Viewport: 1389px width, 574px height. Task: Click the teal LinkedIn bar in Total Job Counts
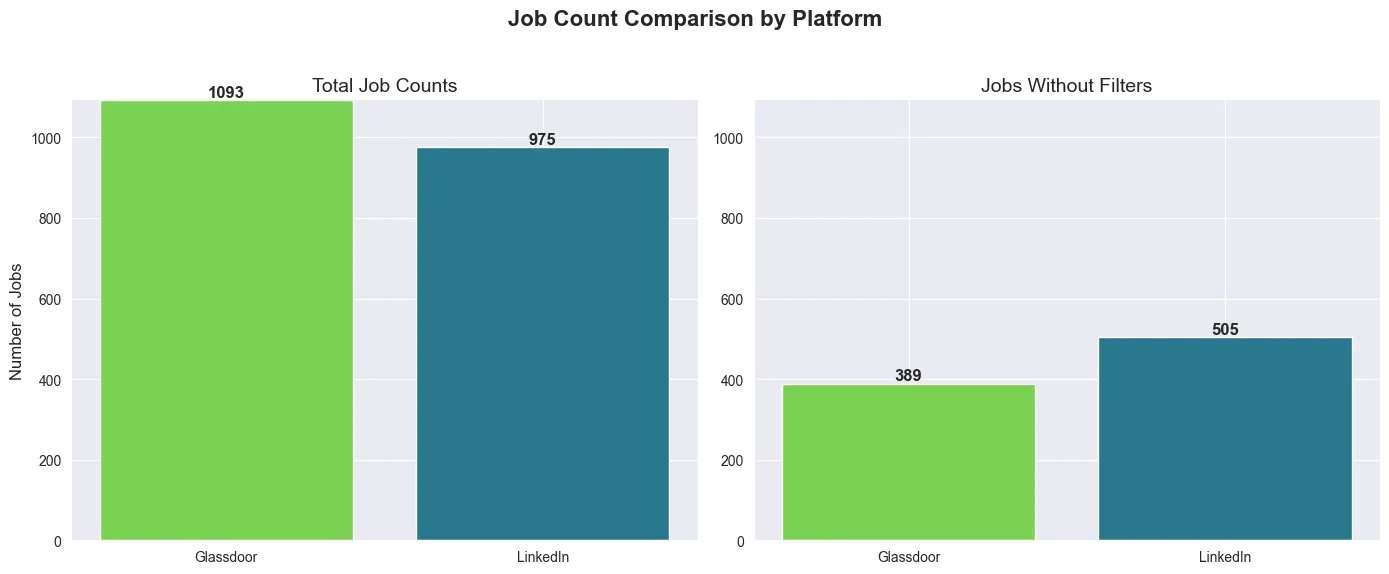(x=542, y=344)
